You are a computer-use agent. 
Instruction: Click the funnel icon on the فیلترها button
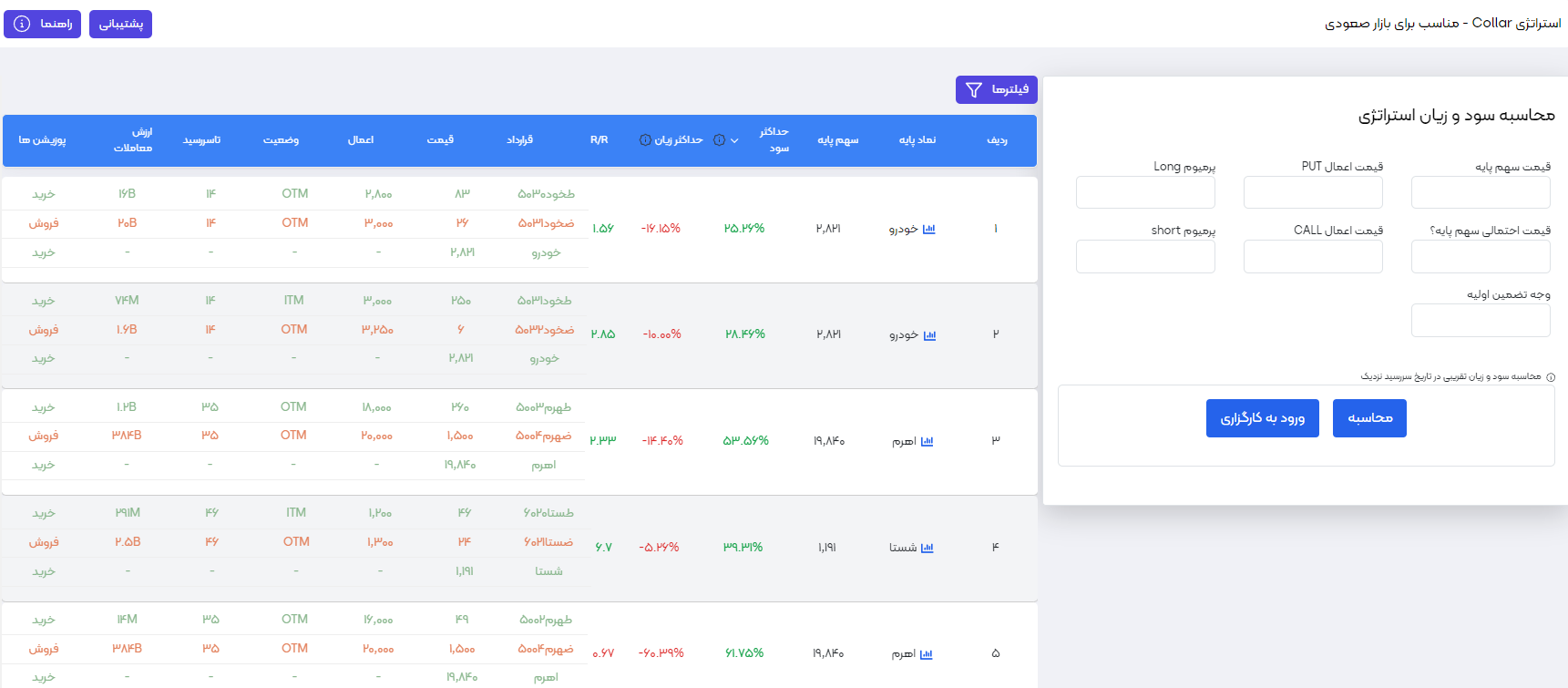coord(974,89)
